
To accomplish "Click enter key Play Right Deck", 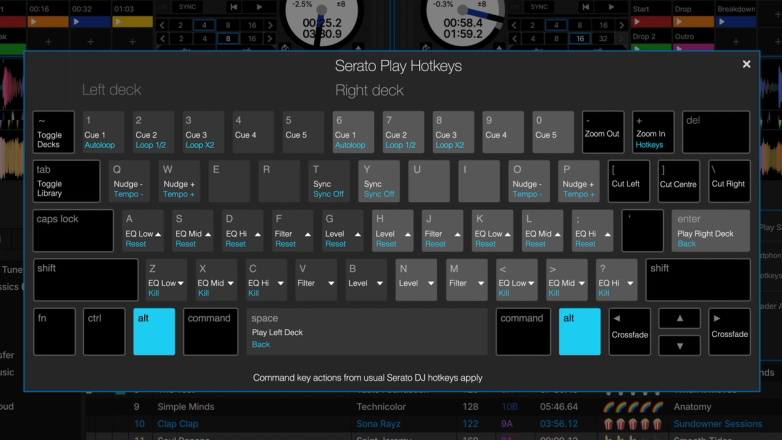I will tap(711, 230).
